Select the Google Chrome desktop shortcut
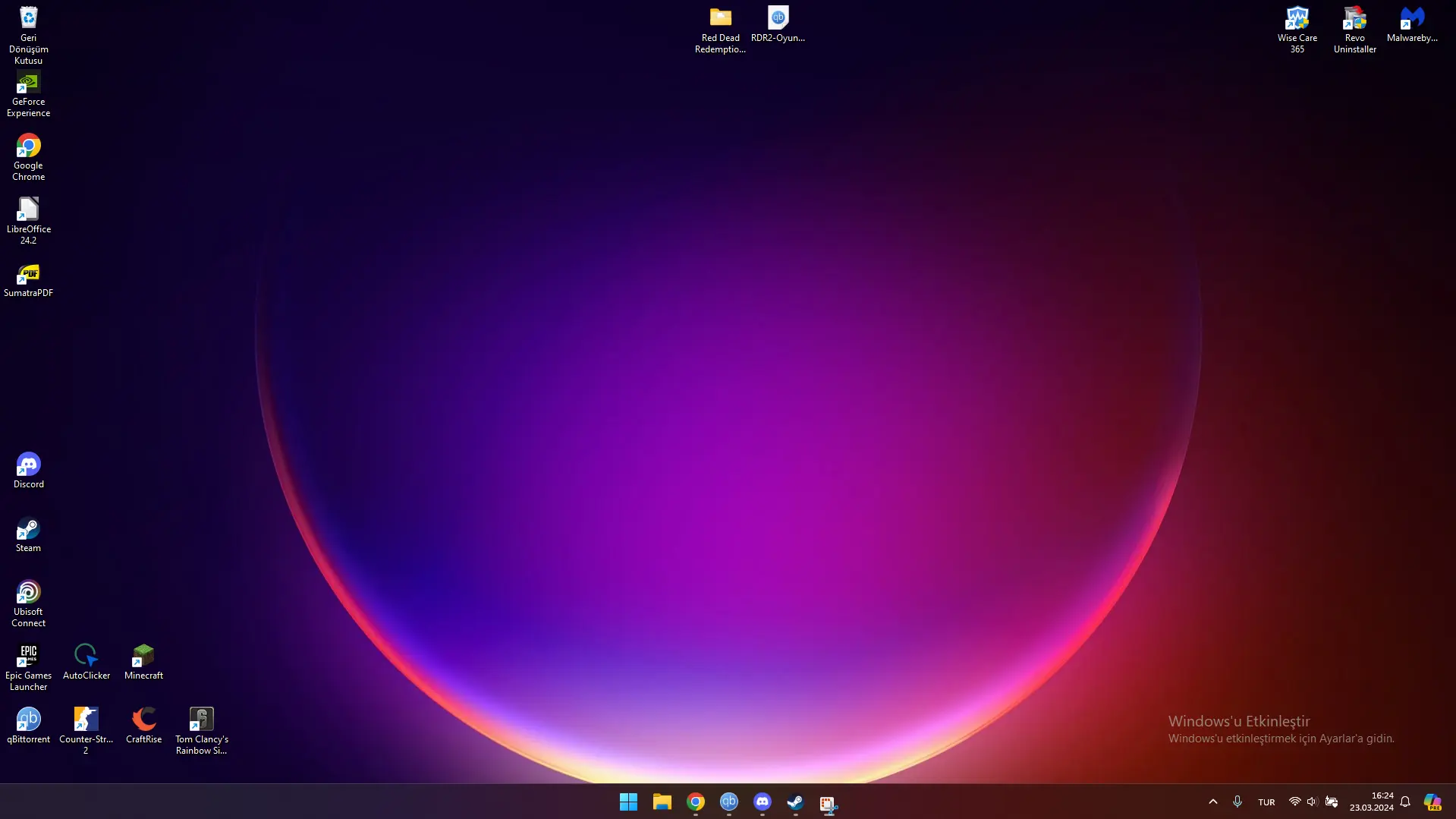 click(x=28, y=157)
